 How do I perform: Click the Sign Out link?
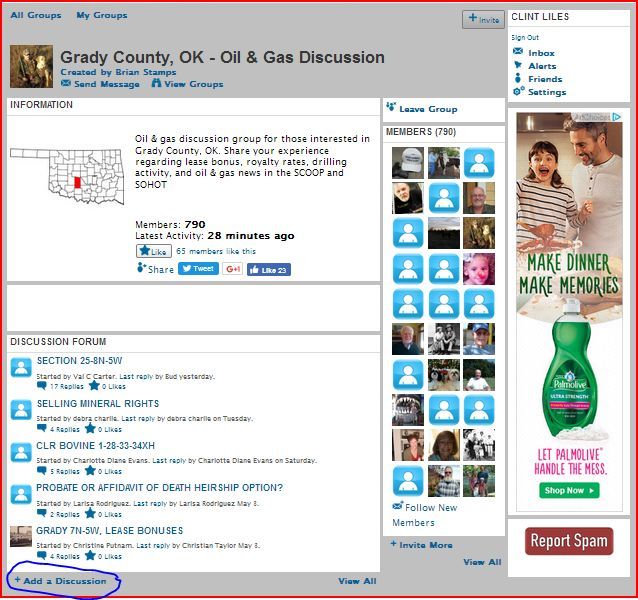(x=525, y=37)
